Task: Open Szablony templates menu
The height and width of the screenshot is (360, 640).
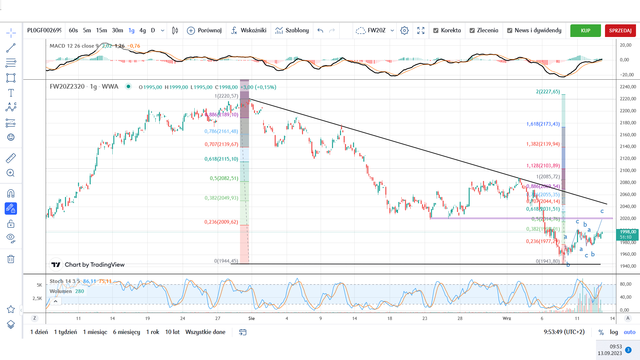Action: 292,31
